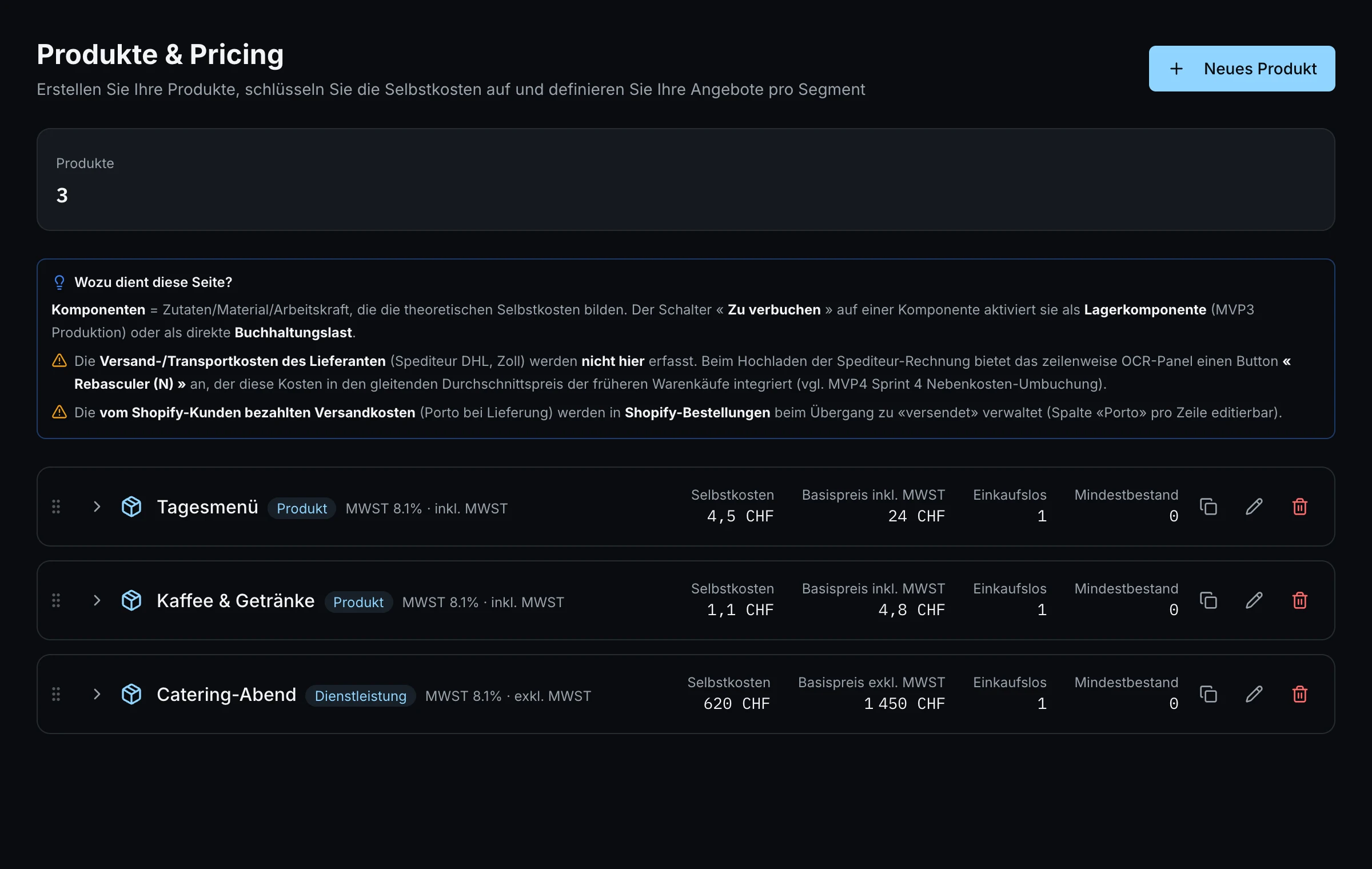Click Einkaufslos label in Catering-Abend row
1372x869 pixels.
click(1010, 682)
